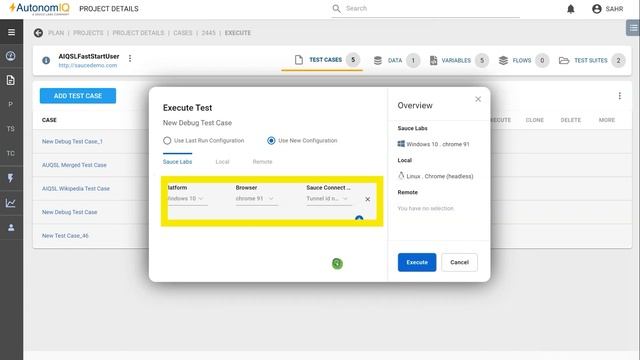Viewport: 640px width, 360px height.
Task: Select the TC item in sidebar
Action: point(11,153)
